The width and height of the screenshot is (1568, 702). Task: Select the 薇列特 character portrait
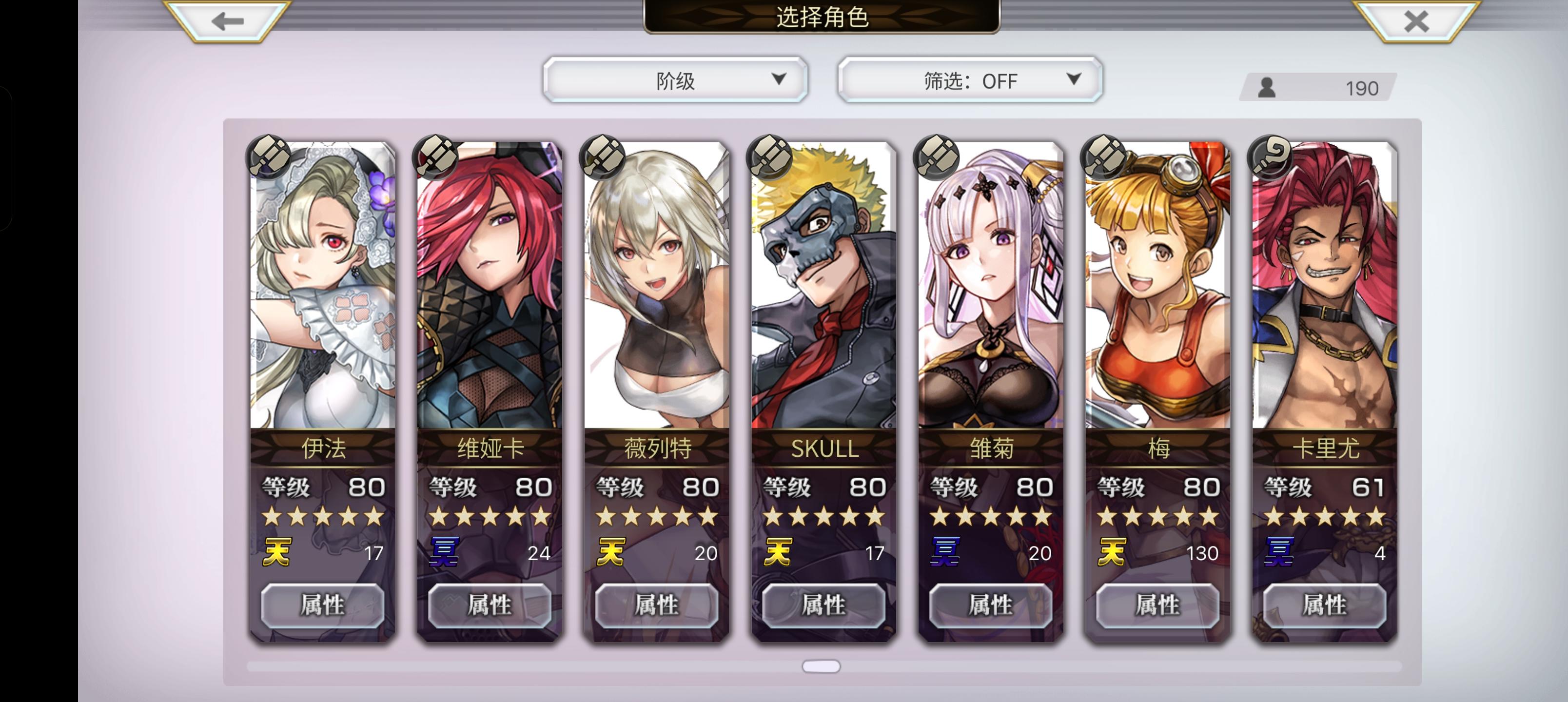pos(656,285)
